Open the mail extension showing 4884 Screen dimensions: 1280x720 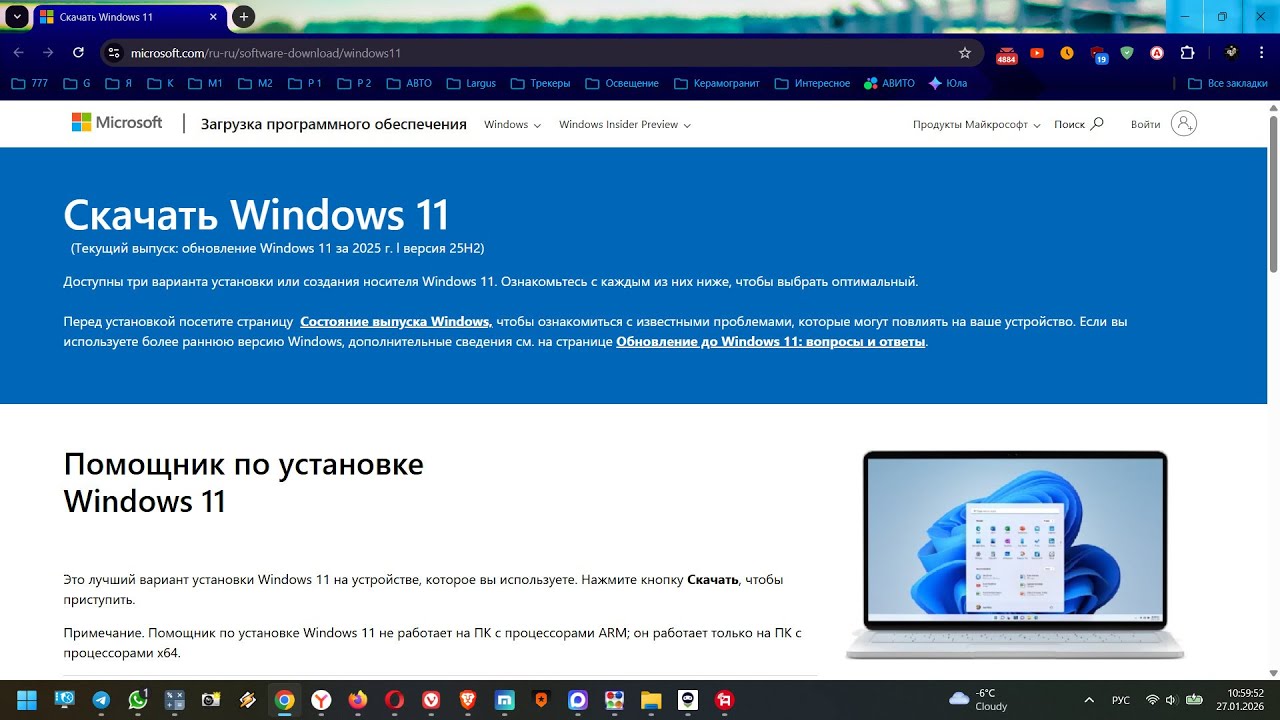(x=1007, y=54)
